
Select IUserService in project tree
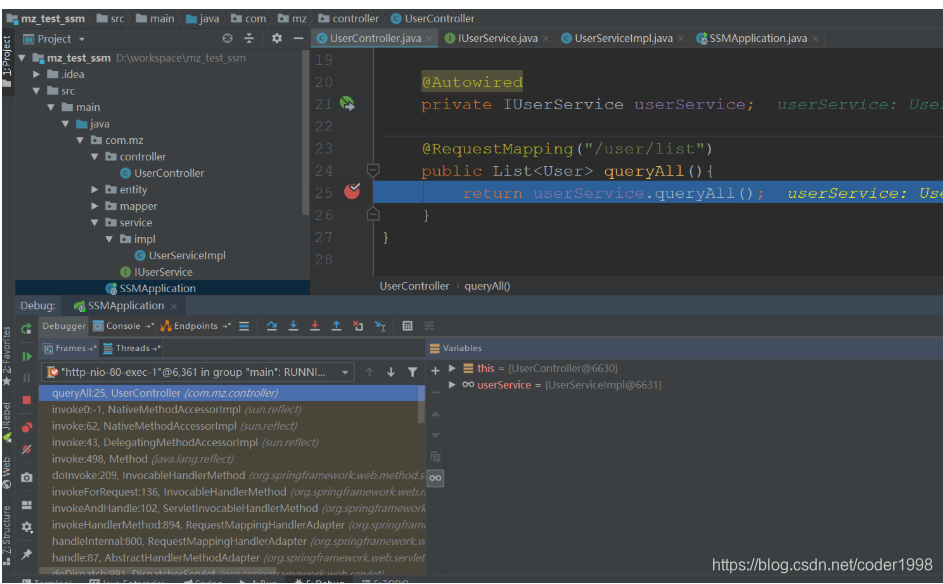pos(163,272)
